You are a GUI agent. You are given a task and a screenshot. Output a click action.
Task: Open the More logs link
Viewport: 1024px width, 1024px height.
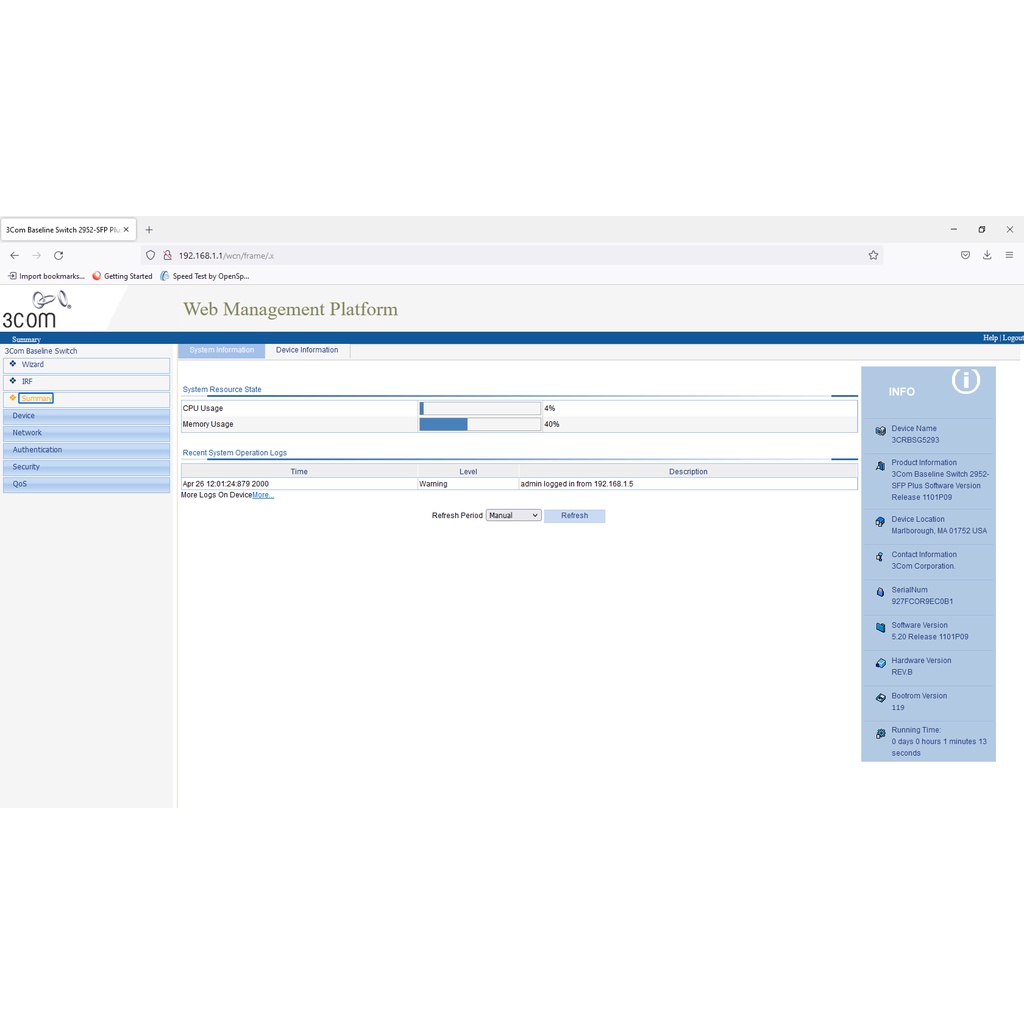263,495
